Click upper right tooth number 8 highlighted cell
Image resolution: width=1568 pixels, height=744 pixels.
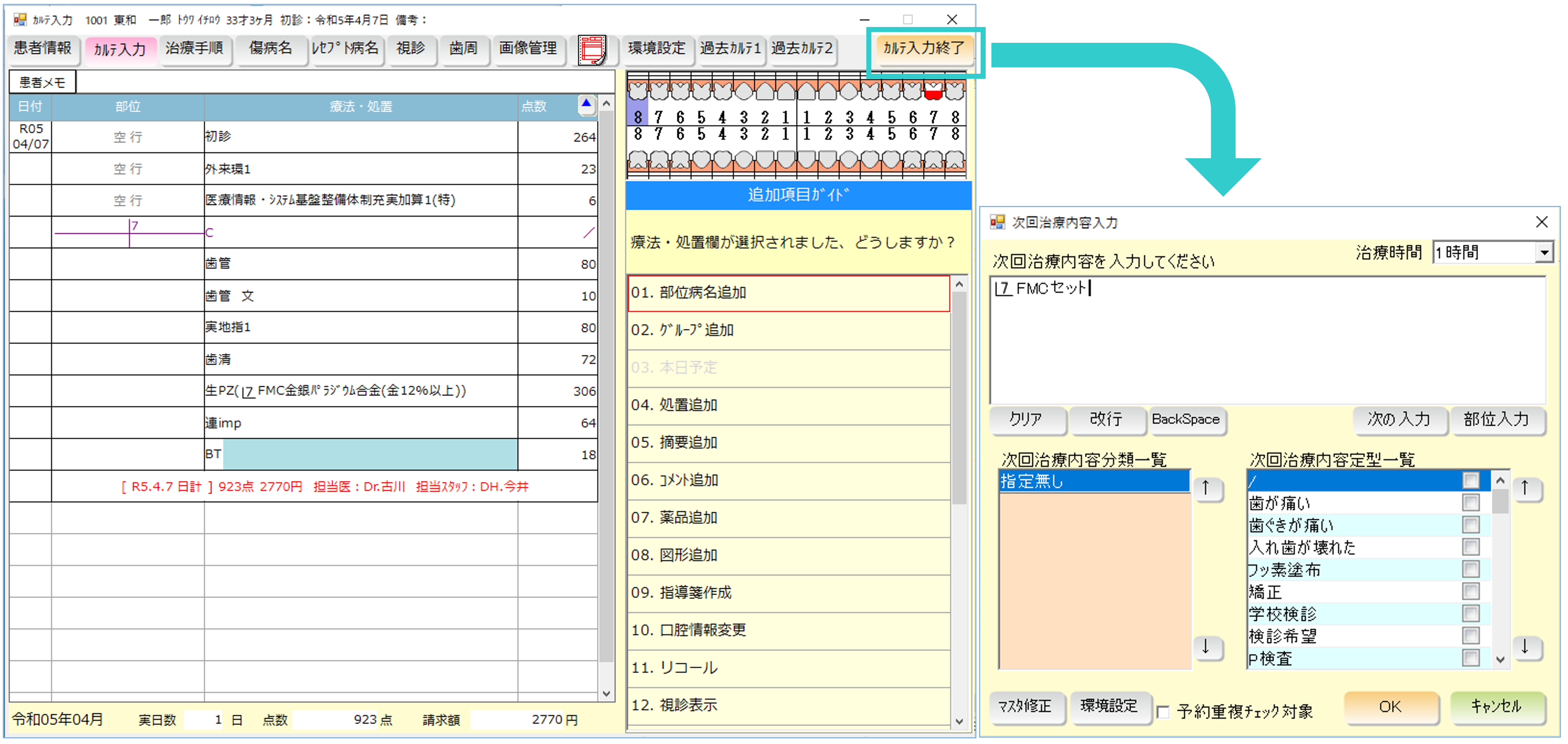(x=637, y=116)
